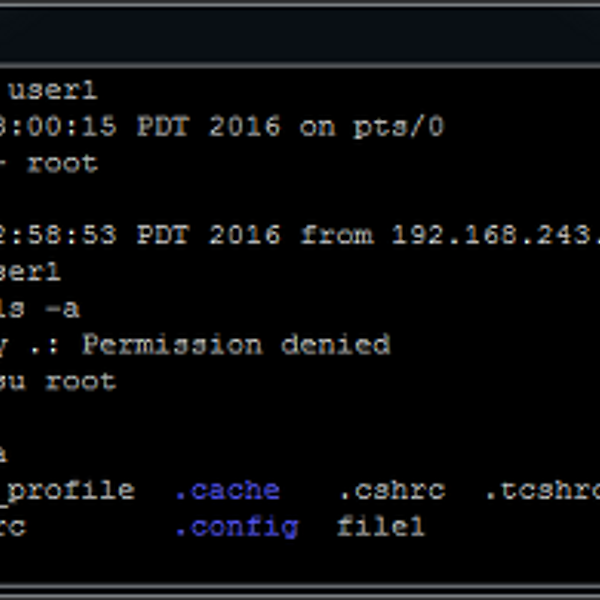The height and width of the screenshot is (600, 600).
Task: Click 'user1' on the first terminal line
Action: (x=52, y=91)
